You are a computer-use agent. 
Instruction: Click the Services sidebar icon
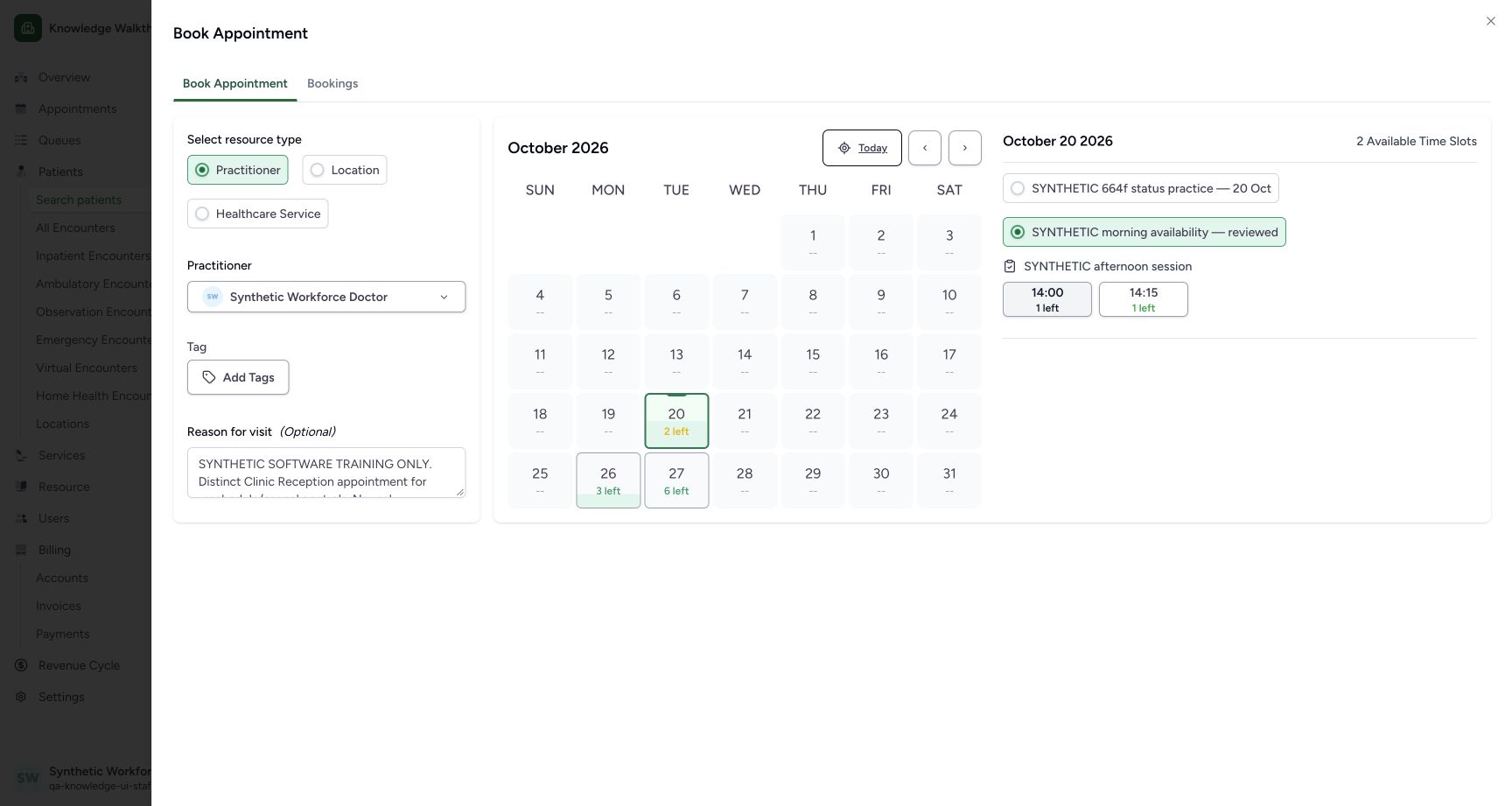point(21,455)
